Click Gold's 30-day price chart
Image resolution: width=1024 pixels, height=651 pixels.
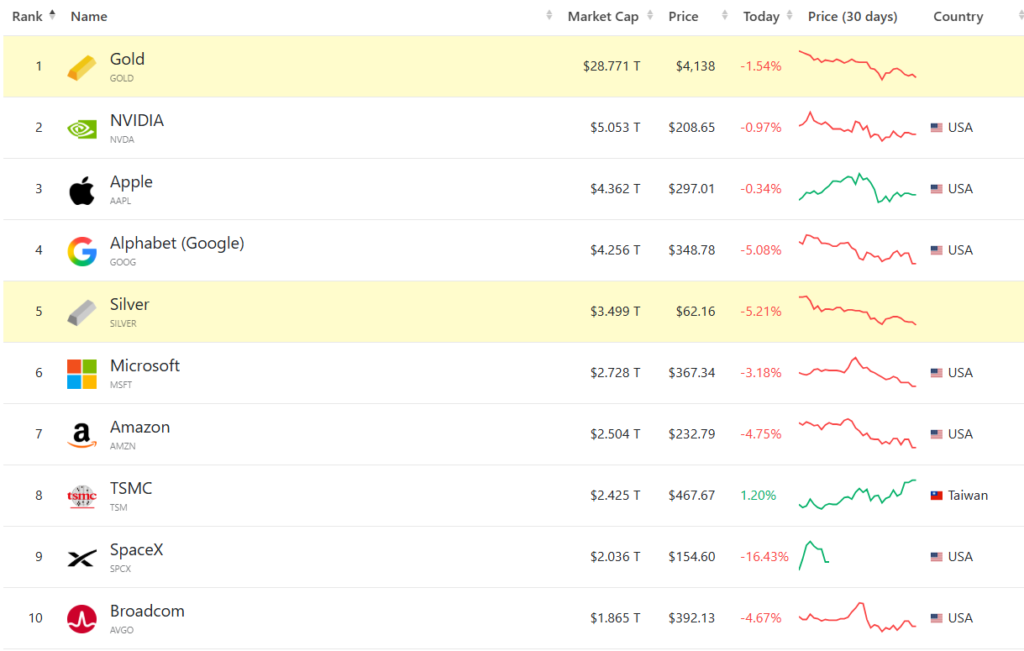[857, 65]
